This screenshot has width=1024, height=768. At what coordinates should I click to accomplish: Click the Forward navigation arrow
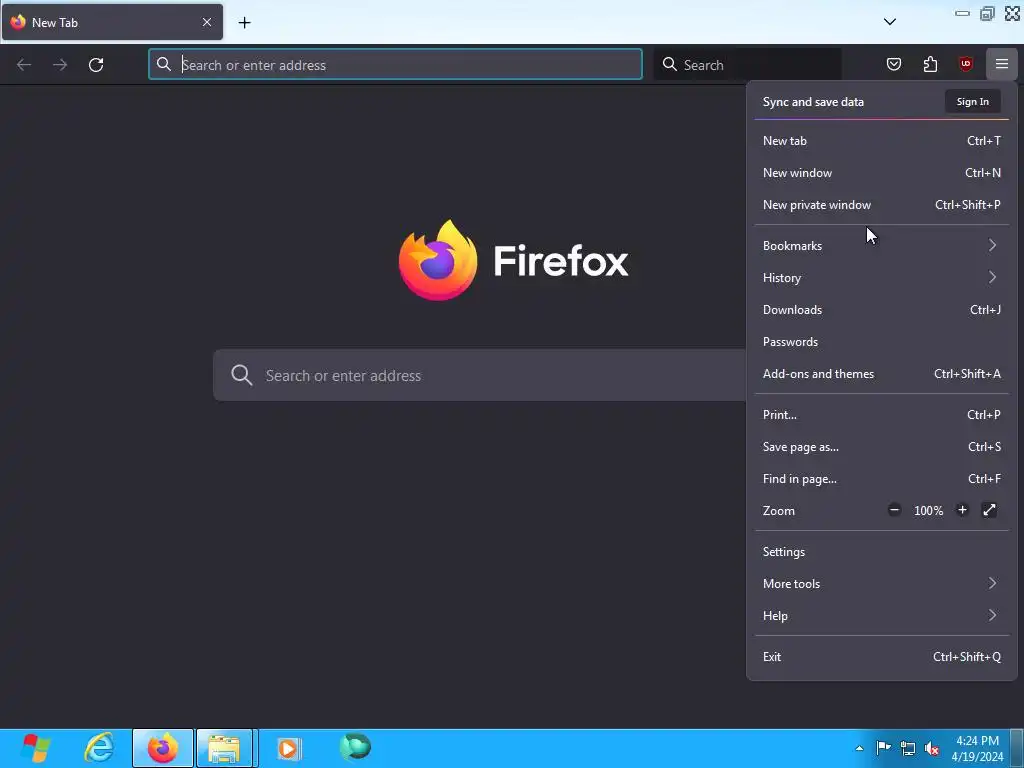click(60, 65)
